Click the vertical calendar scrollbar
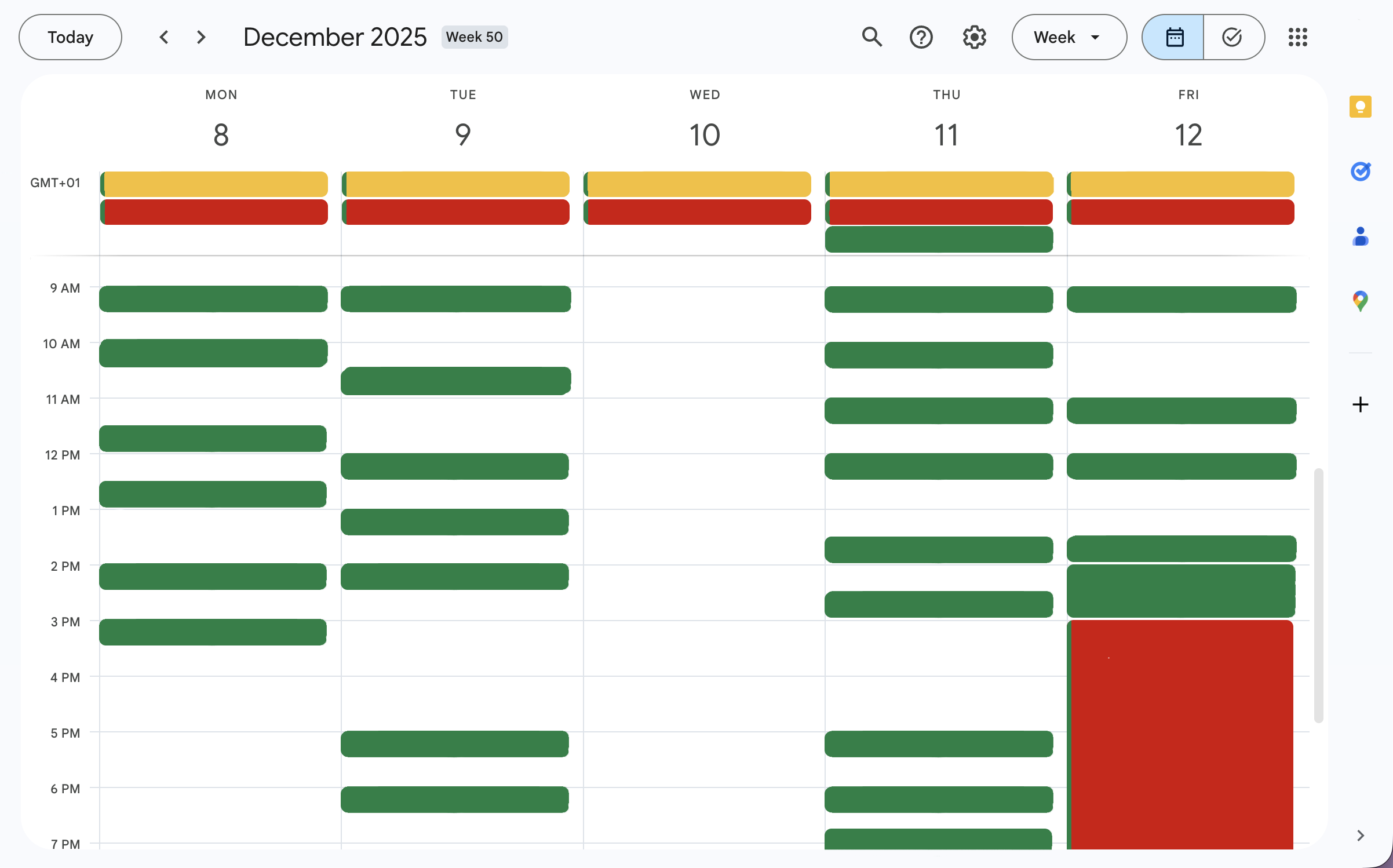Viewport: 1393px width, 868px height. [1318, 594]
